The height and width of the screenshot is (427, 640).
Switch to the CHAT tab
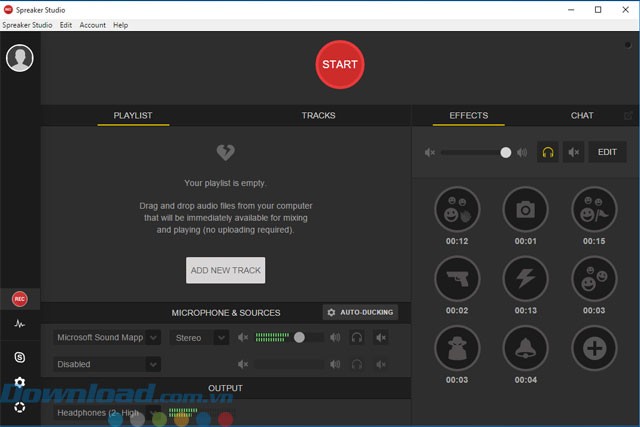582,116
